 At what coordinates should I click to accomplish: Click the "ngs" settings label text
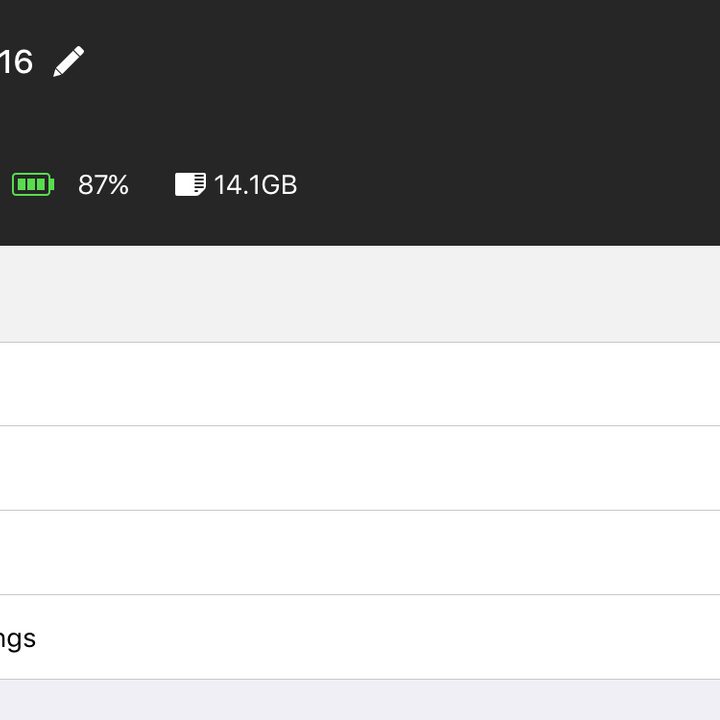coord(17,639)
